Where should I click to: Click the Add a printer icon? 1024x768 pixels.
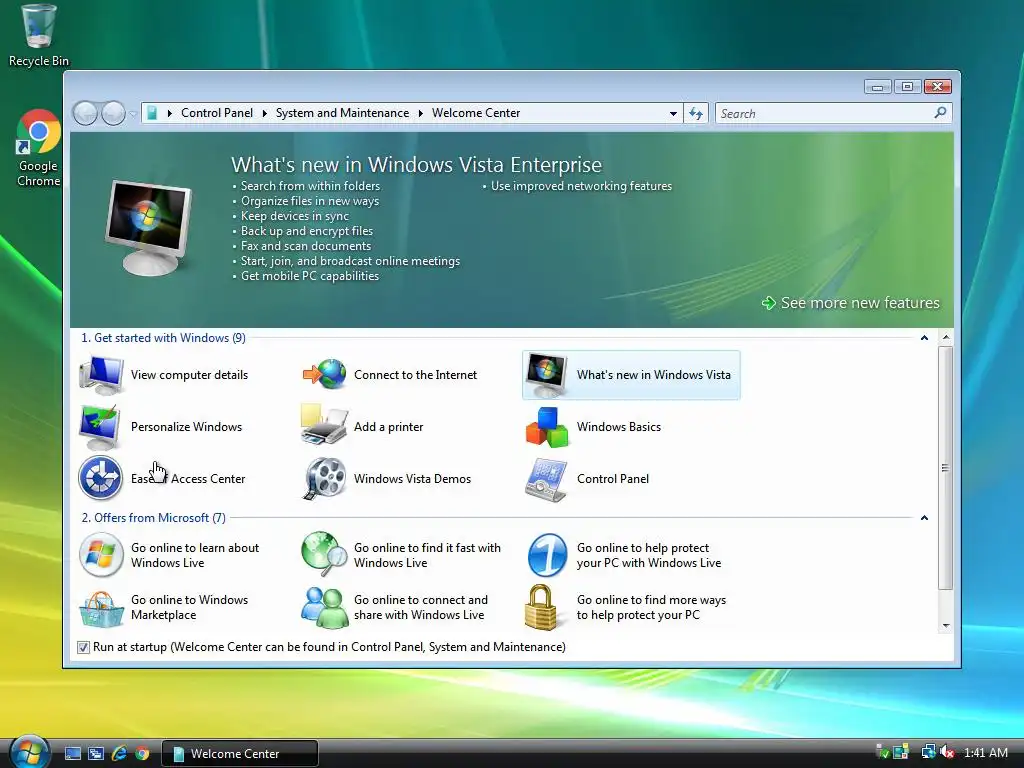click(x=323, y=424)
